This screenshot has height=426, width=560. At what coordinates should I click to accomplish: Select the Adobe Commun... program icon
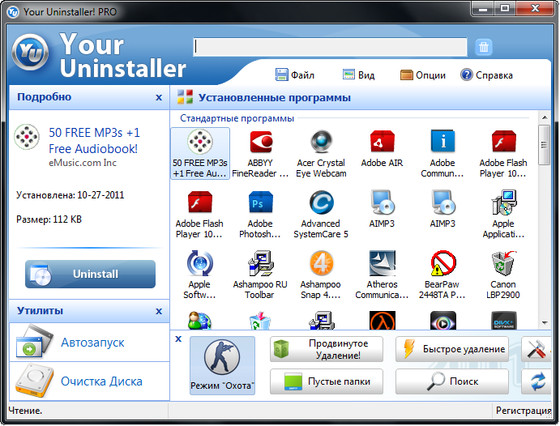442,154
